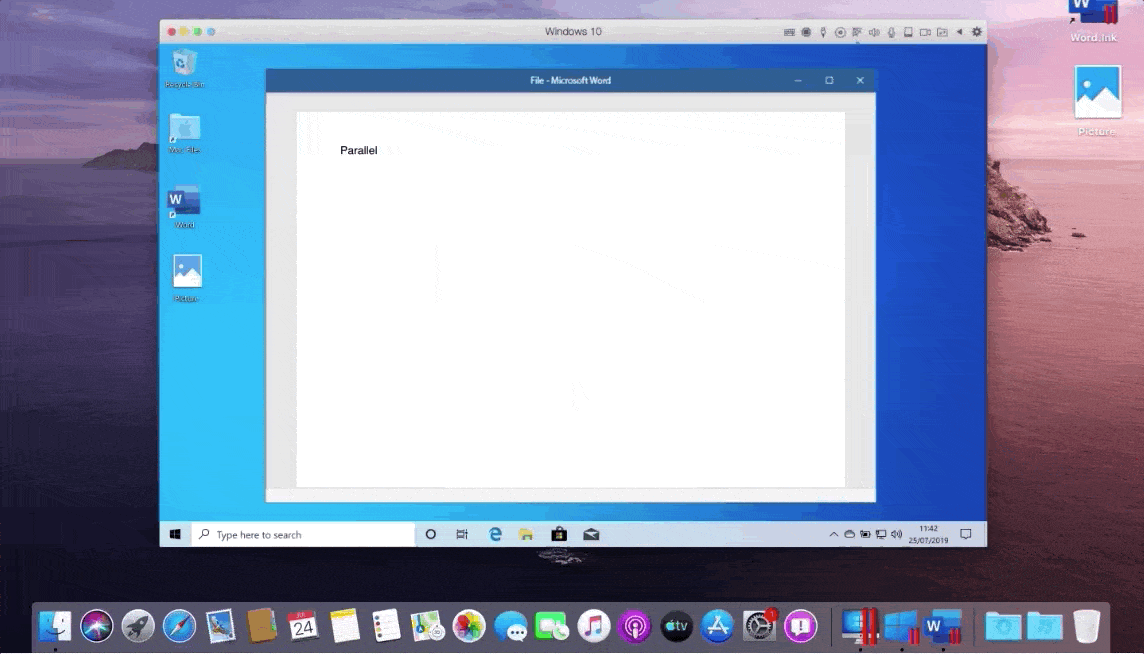Open System Preferences from the Dock

[x=760, y=626]
